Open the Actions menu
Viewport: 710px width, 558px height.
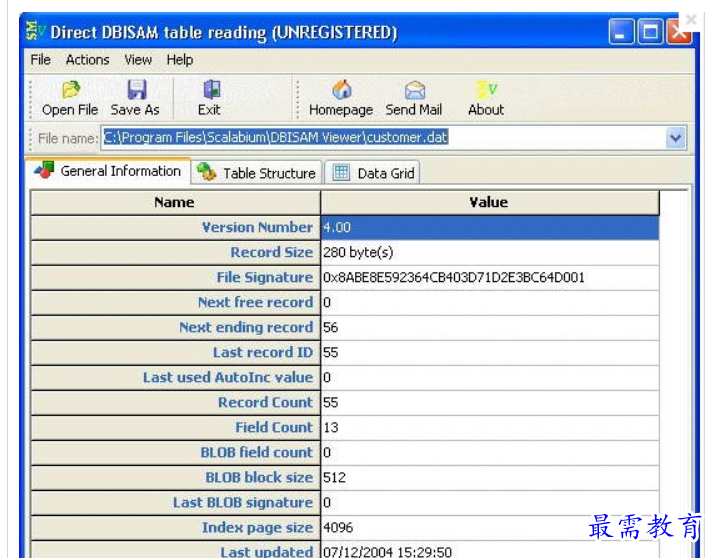tap(88, 60)
